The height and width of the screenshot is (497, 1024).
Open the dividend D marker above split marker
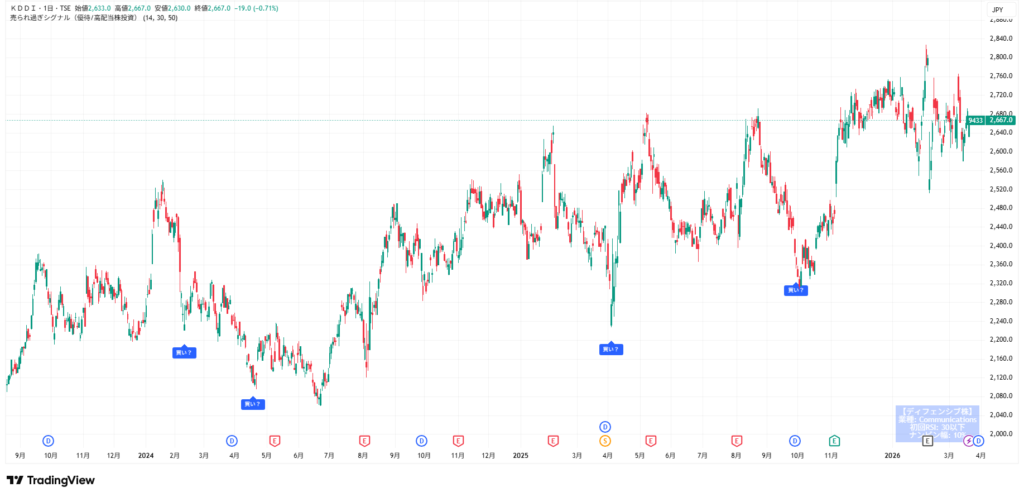pyautogui.click(x=604, y=427)
